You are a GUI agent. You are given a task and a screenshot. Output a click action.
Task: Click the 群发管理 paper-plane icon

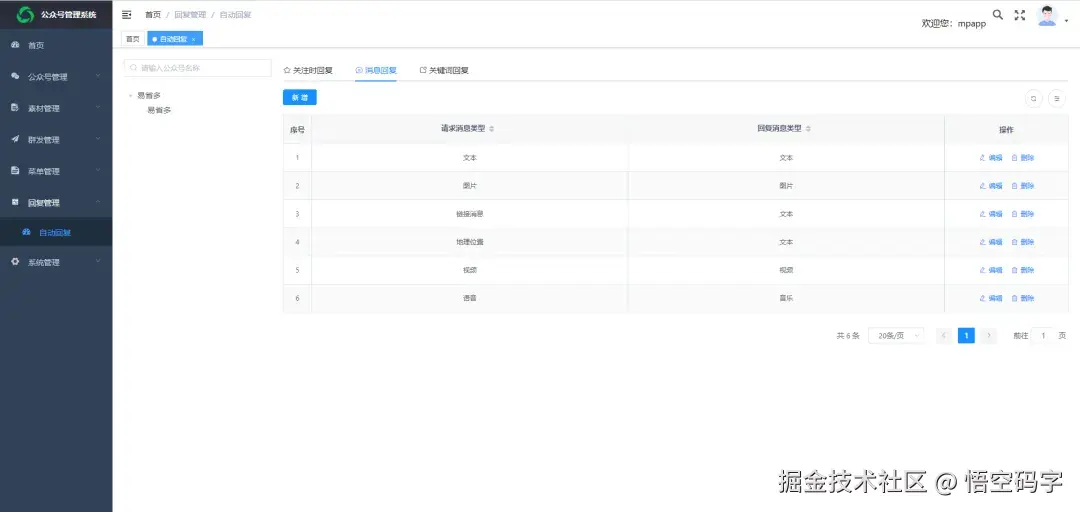click(15, 139)
